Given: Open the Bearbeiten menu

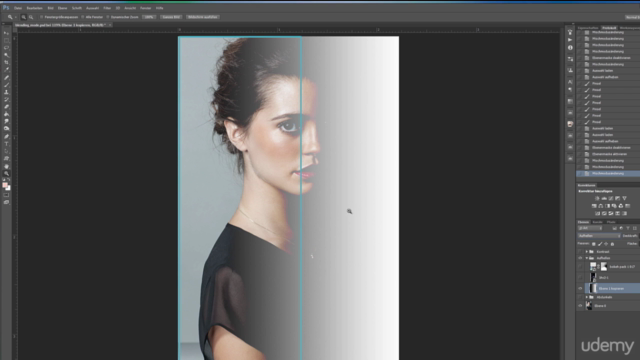Looking at the screenshot, I should [35, 8].
